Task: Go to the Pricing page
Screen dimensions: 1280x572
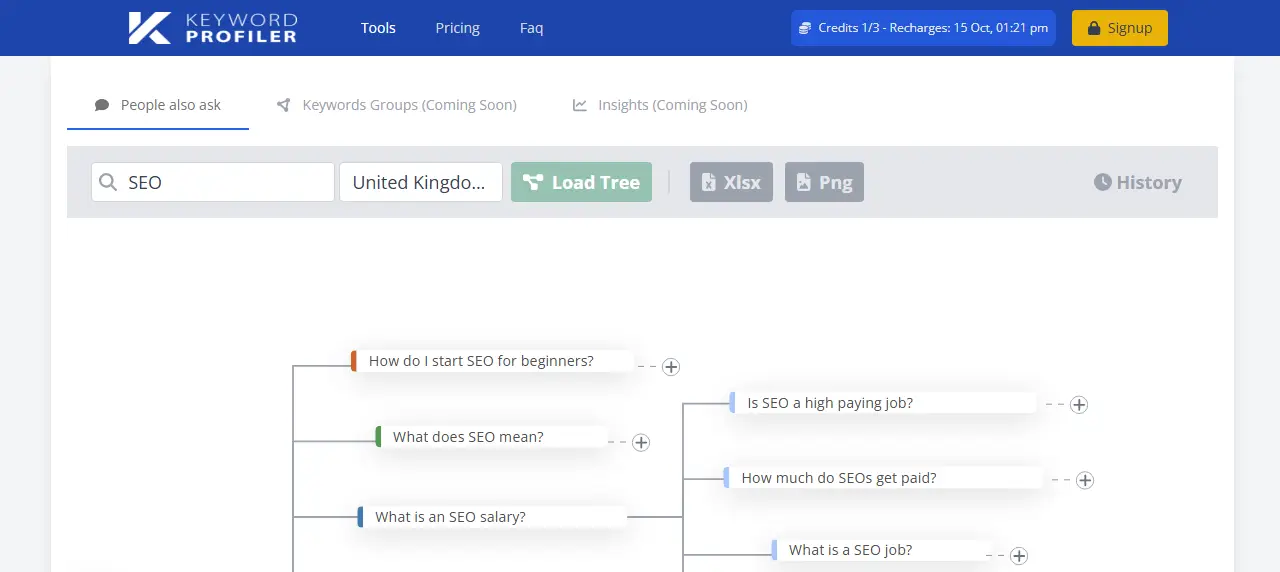Action: pyautogui.click(x=458, y=28)
